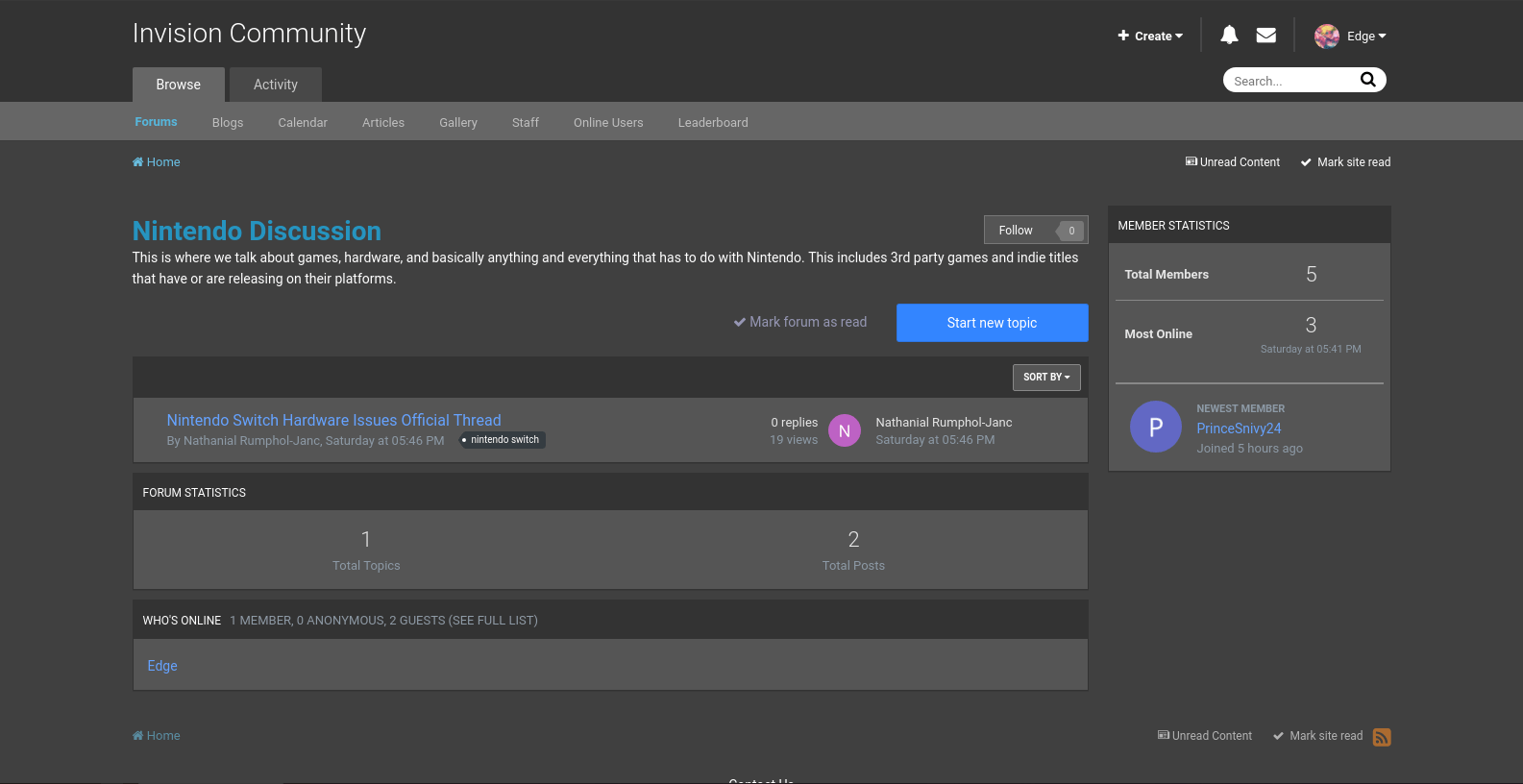Open the Sort By dropdown
Screen dimensions: 1523x784
click(x=1046, y=378)
